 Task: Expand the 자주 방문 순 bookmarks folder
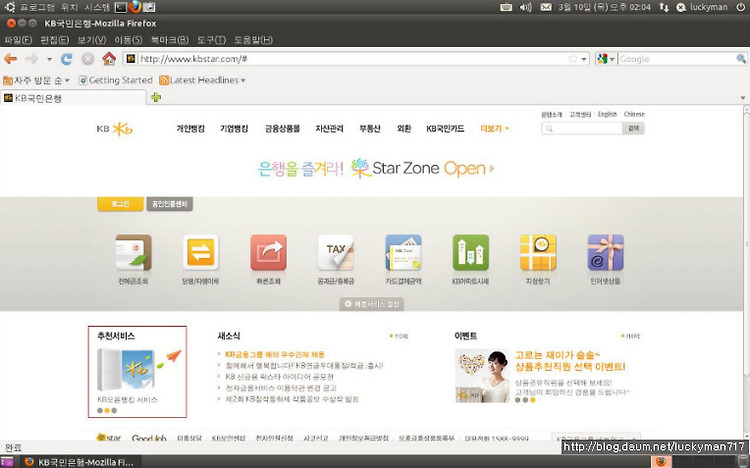pyautogui.click(x=37, y=80)
